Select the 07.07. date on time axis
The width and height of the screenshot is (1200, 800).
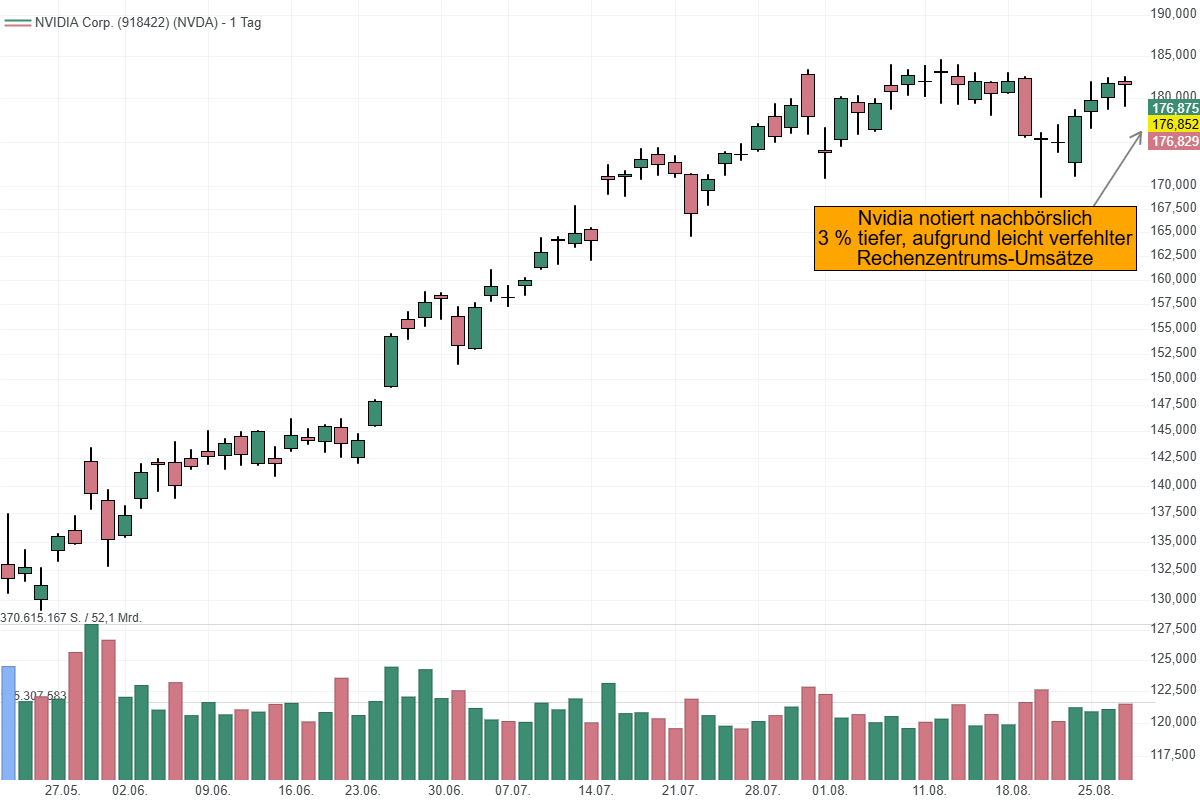512,790
